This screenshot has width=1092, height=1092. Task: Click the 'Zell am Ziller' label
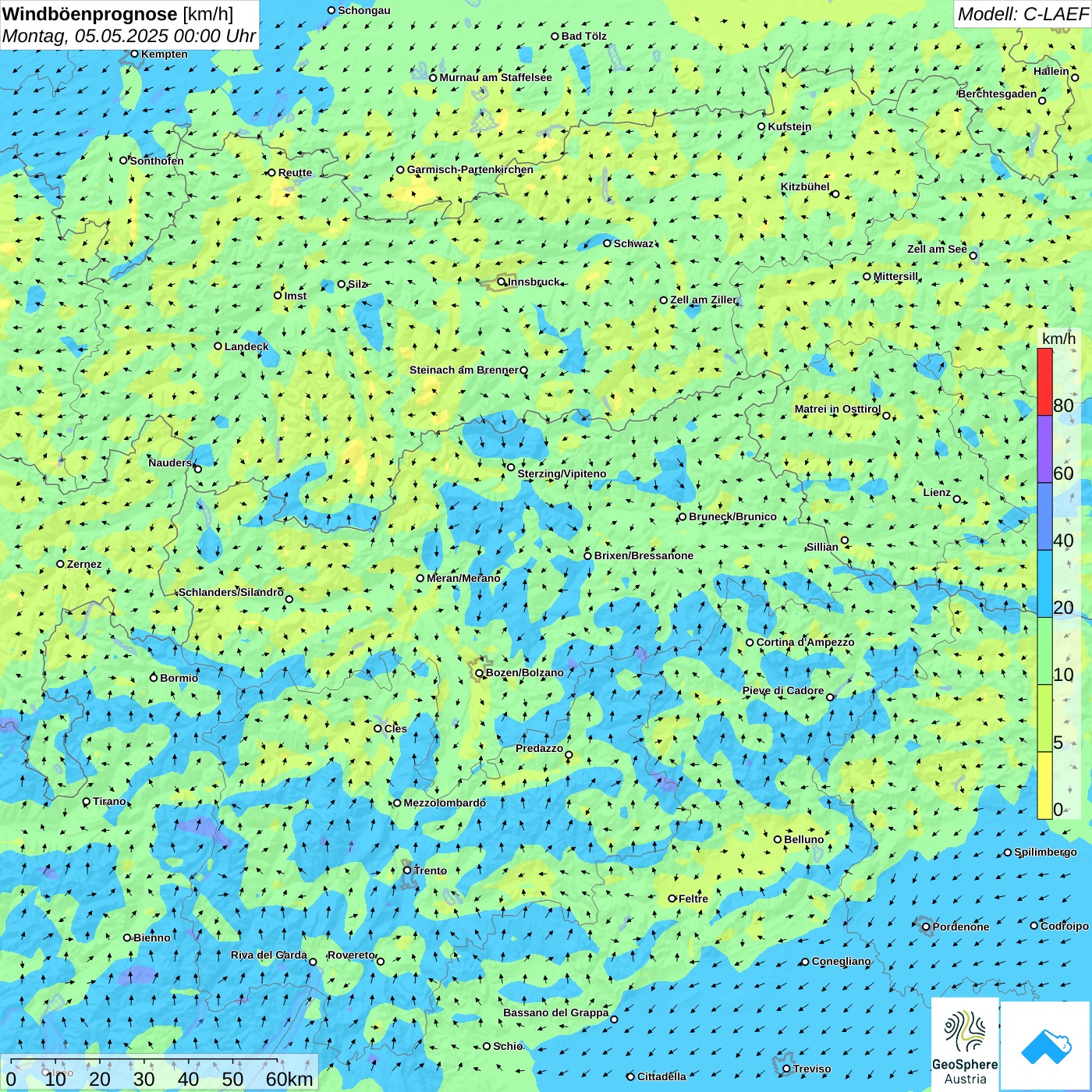tap(704, 300)
